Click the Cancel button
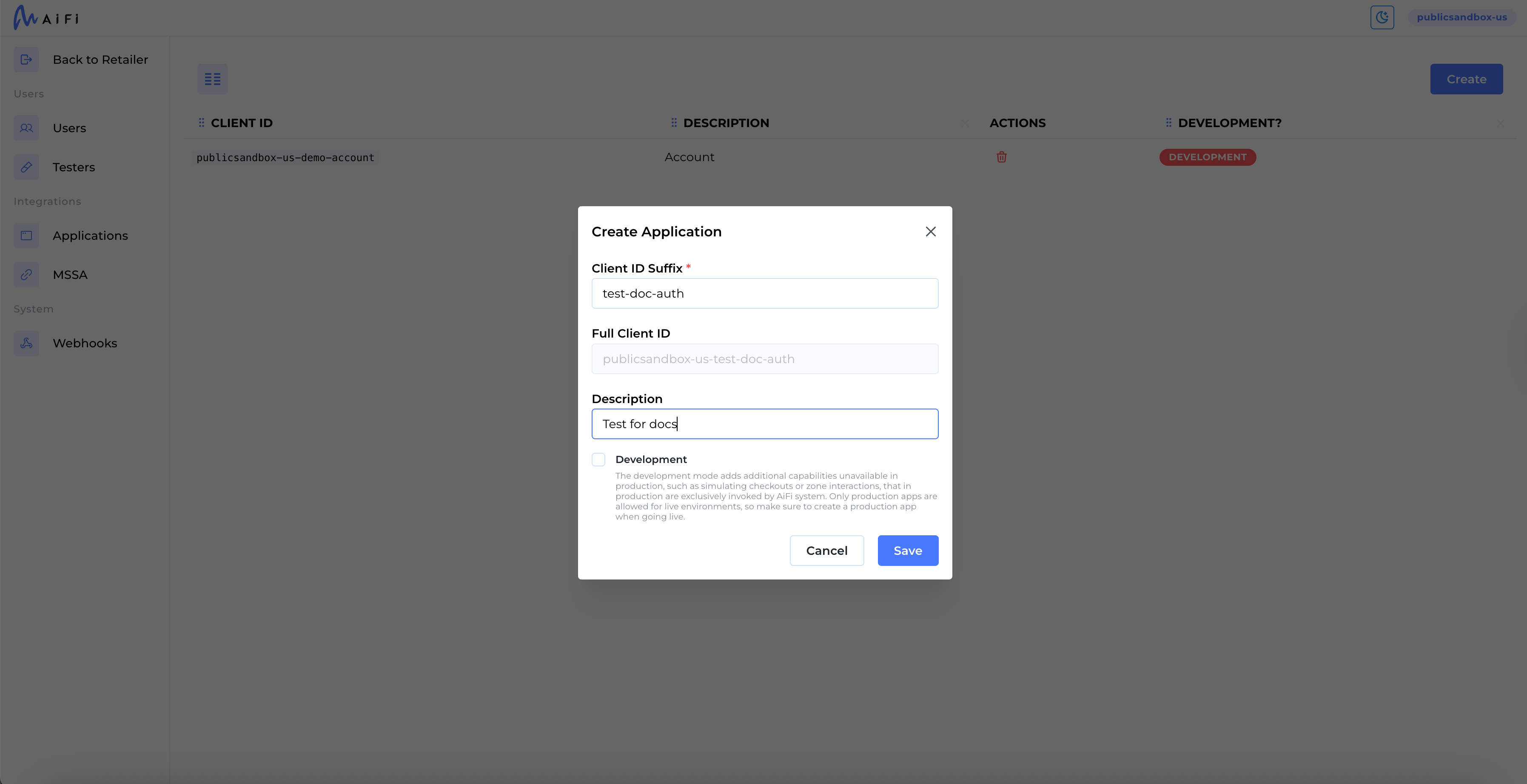 tap(826, 550)
